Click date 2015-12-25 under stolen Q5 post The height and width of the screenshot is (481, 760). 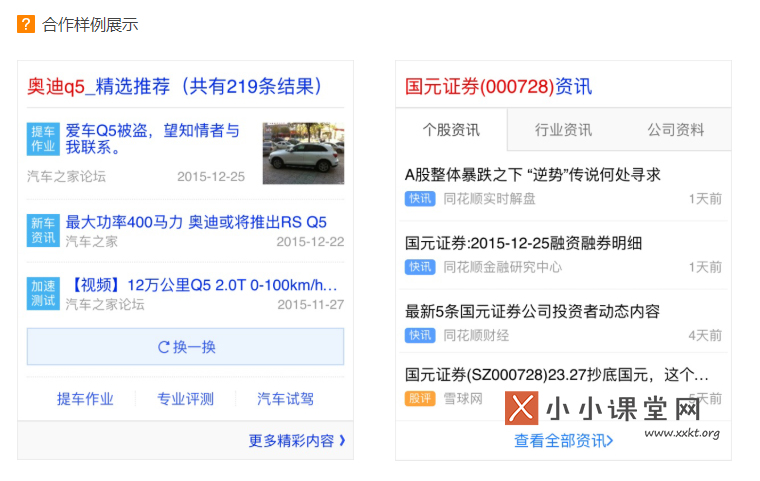211,176
